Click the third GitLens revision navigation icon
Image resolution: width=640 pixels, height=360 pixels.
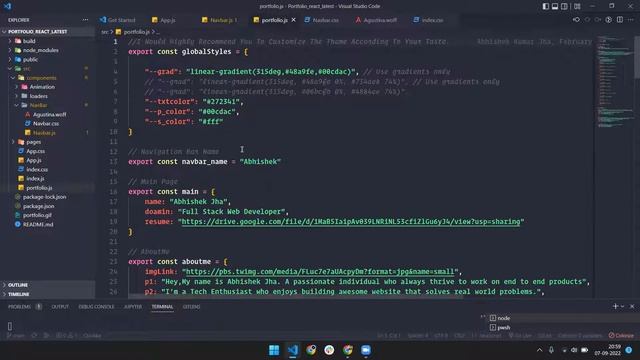pyautogui.click(x=598, y=20)
